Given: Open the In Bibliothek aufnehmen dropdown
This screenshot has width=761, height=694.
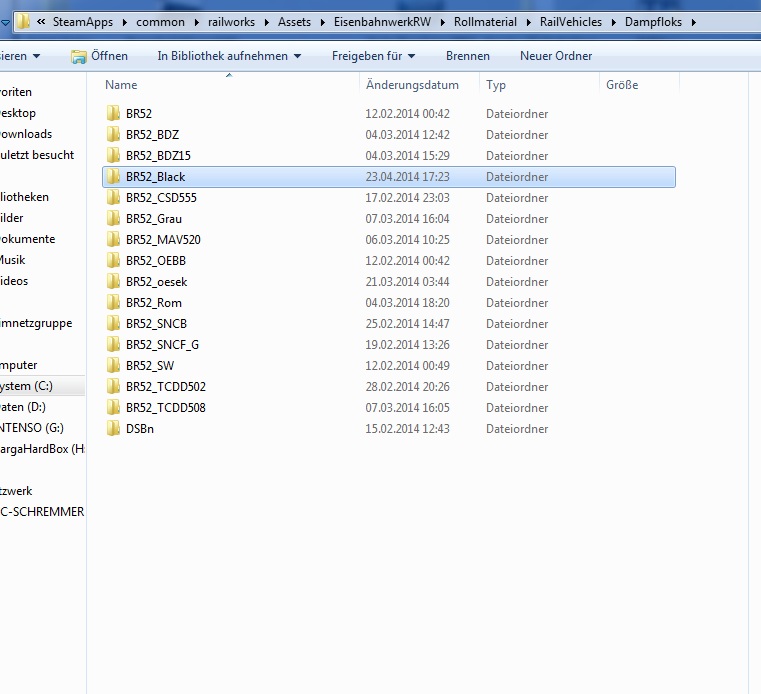Looking at the screenshot, I should 229,56.
